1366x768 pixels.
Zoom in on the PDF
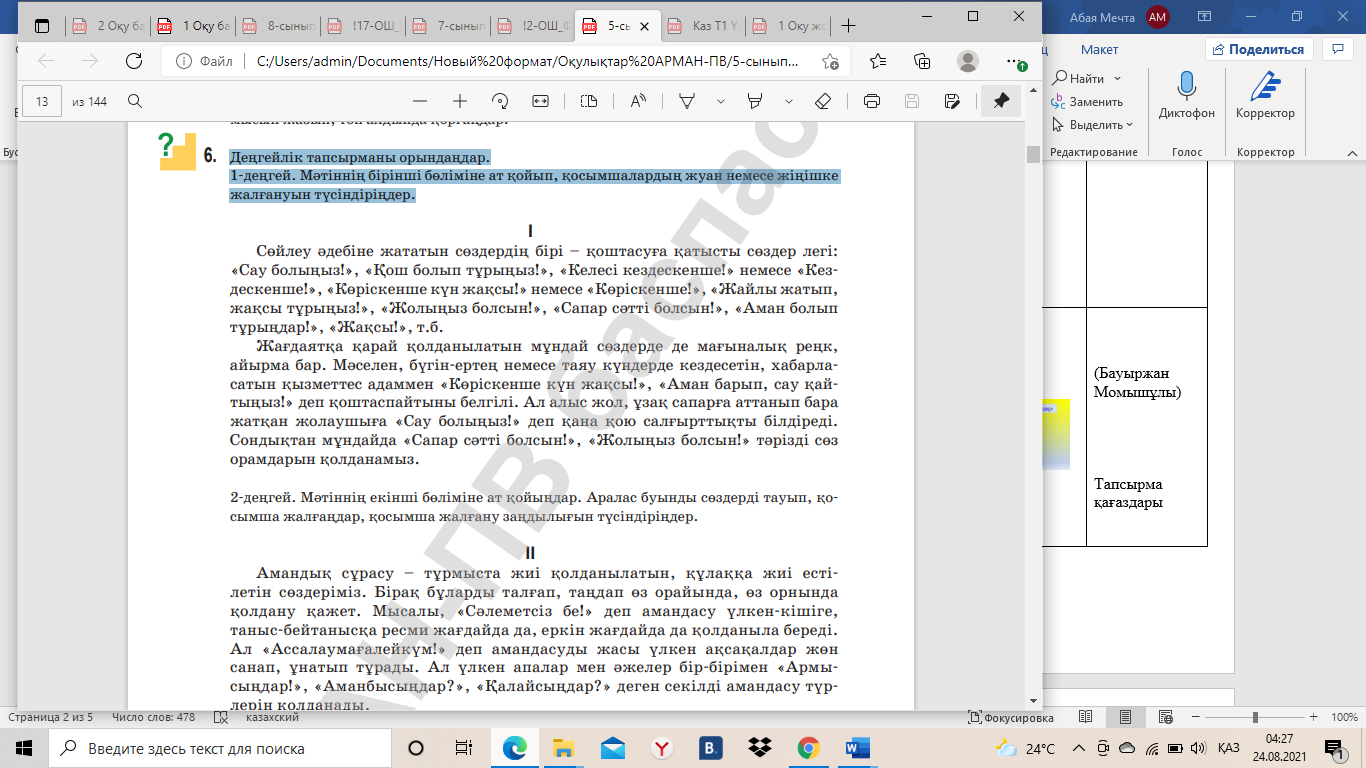click(x=460, y=101)
